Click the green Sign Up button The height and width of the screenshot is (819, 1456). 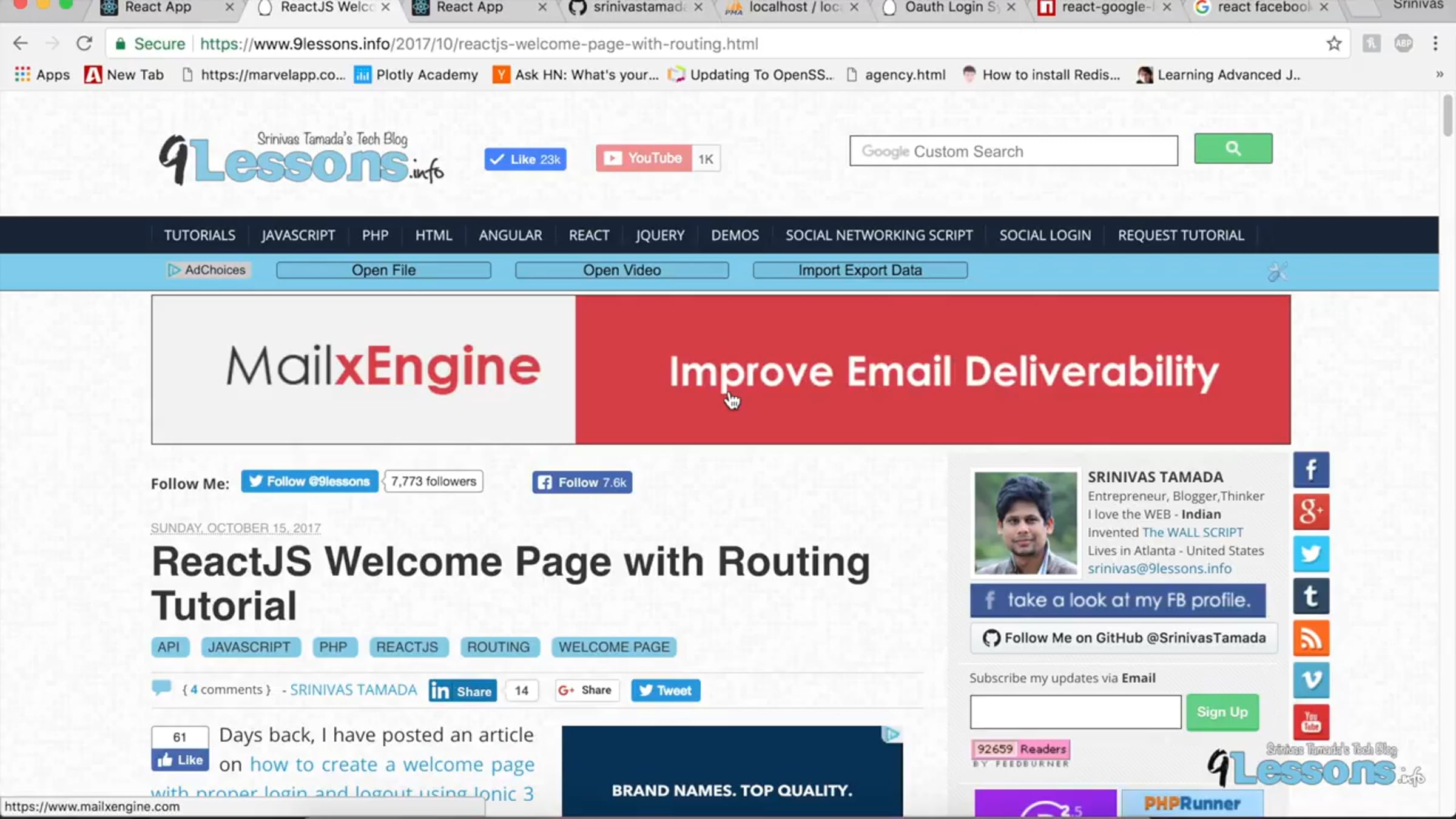coord(1222,712)
